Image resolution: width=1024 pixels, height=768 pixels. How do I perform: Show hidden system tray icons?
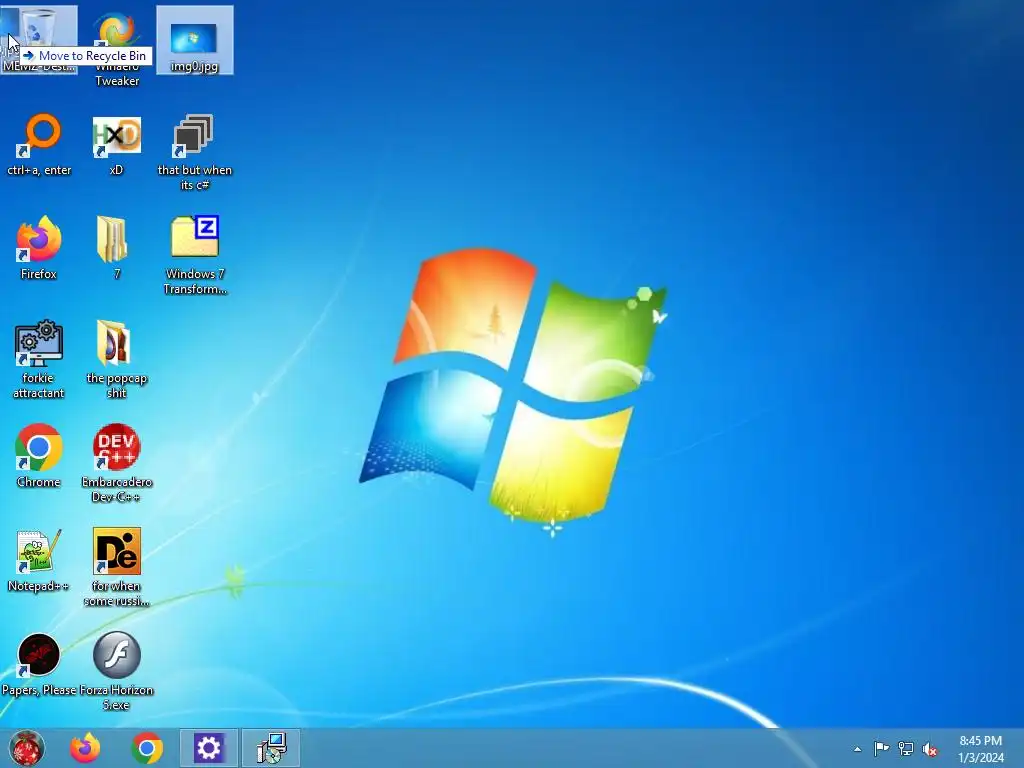point(857,749)
